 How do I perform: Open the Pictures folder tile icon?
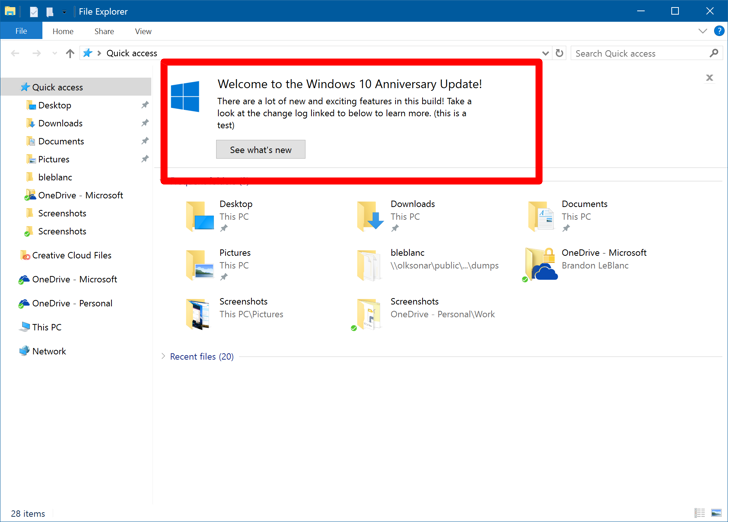coord(200,265)
